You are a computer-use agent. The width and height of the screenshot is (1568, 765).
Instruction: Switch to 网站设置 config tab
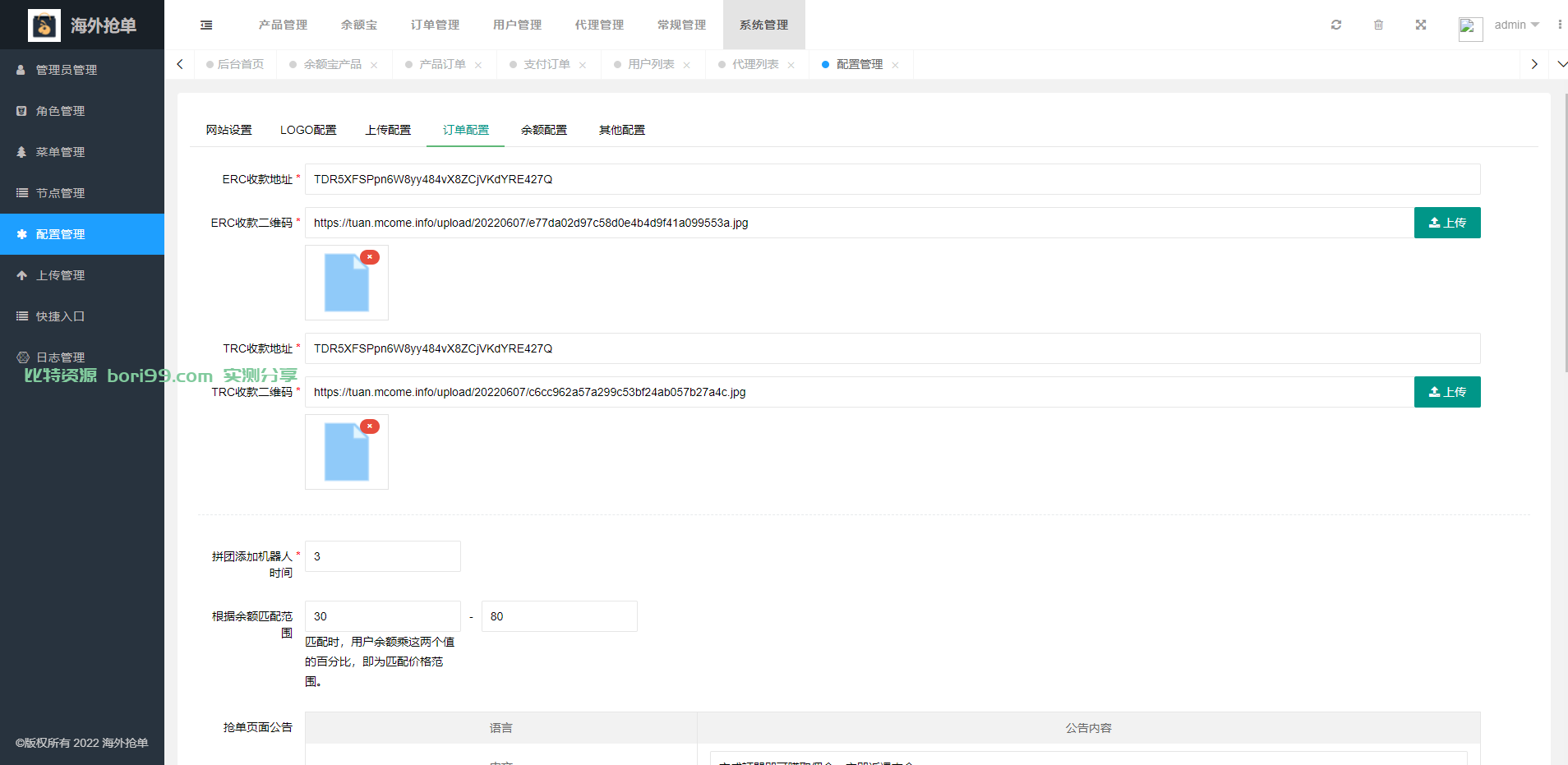click(x=228, y=130)
